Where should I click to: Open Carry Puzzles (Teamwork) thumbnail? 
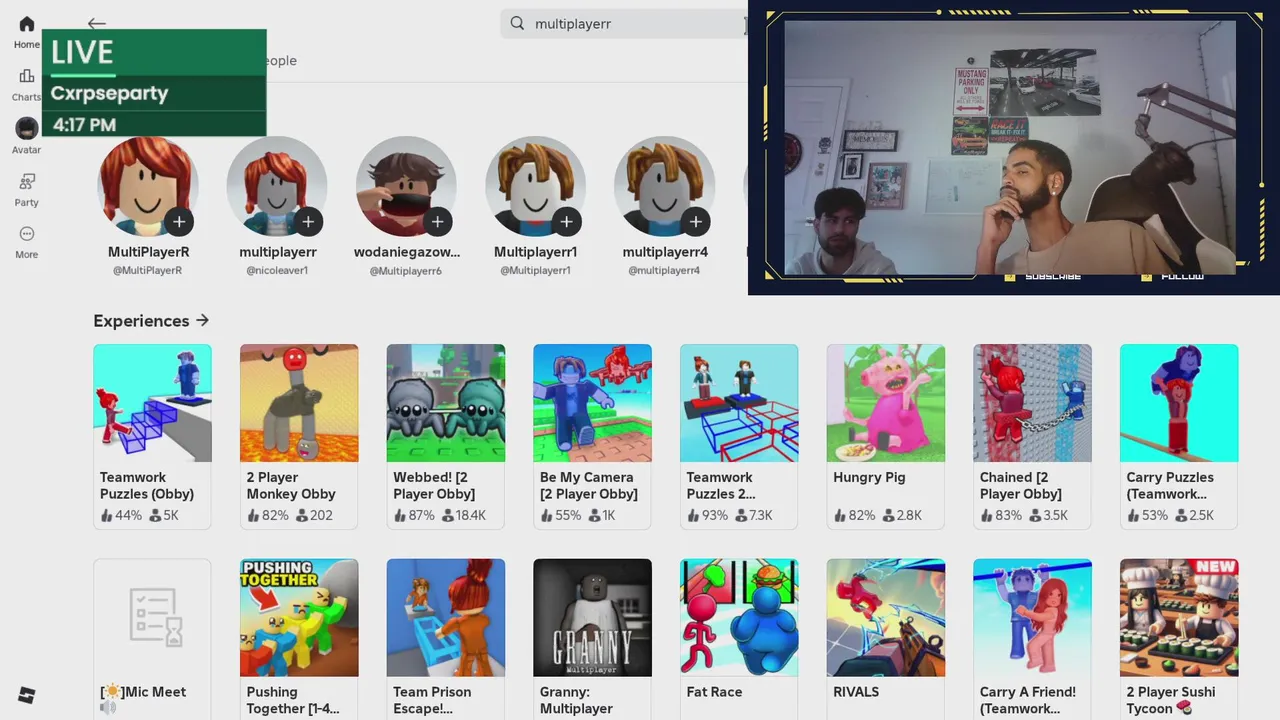coord(1179,403)
